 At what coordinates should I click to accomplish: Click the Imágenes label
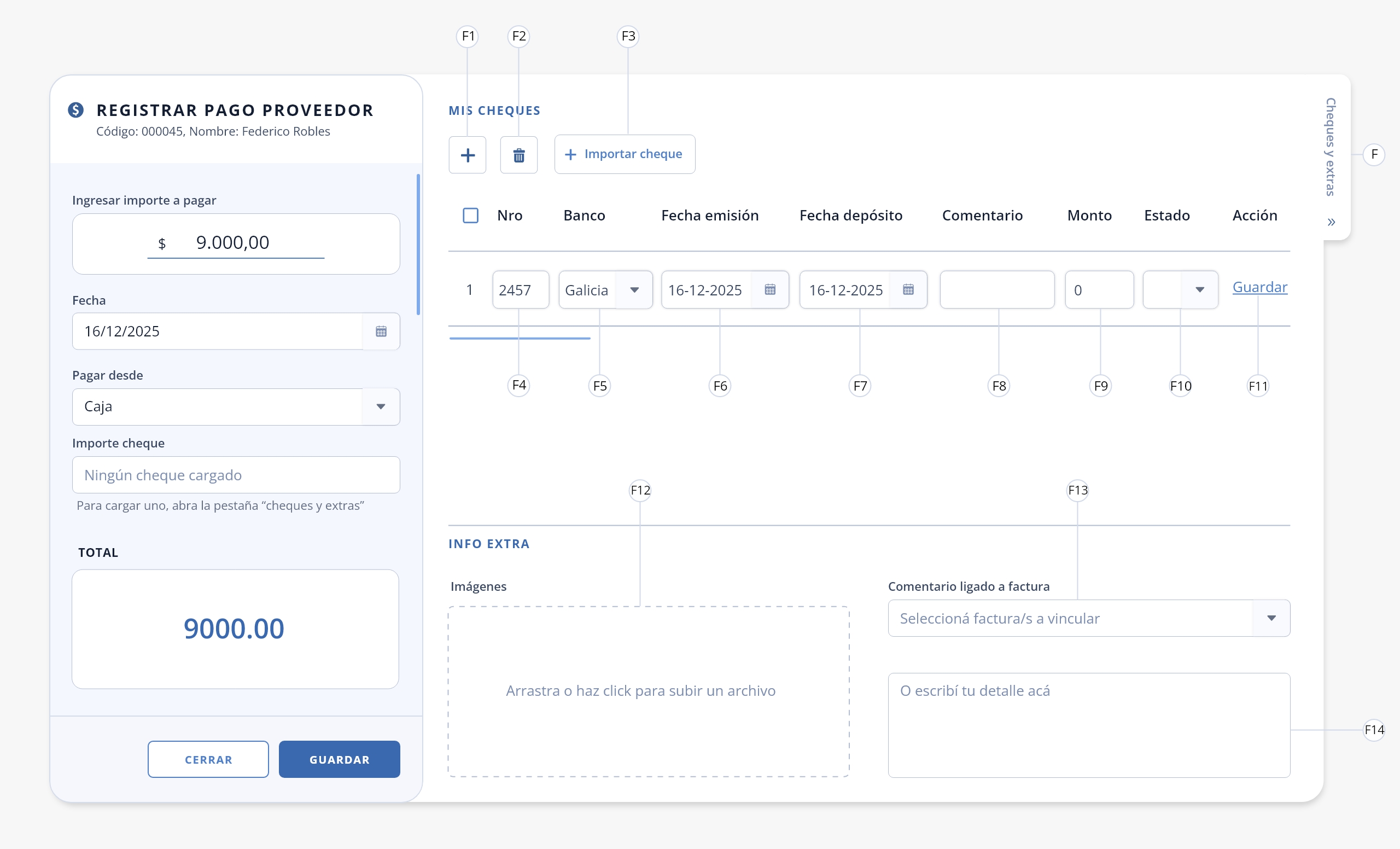(x=479, y=586)
